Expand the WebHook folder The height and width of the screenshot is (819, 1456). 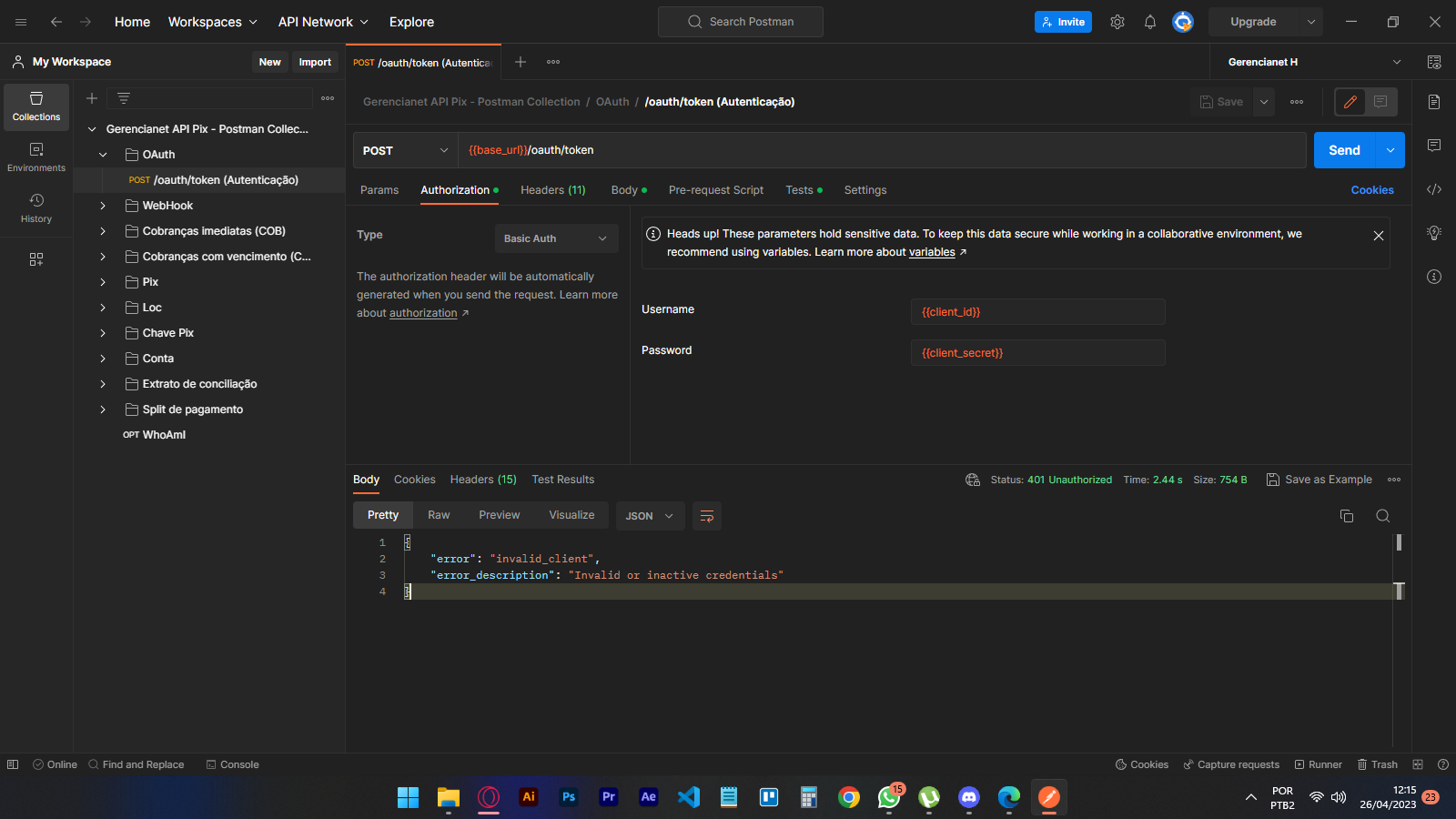pyautogui.click(x=103, y=206)
